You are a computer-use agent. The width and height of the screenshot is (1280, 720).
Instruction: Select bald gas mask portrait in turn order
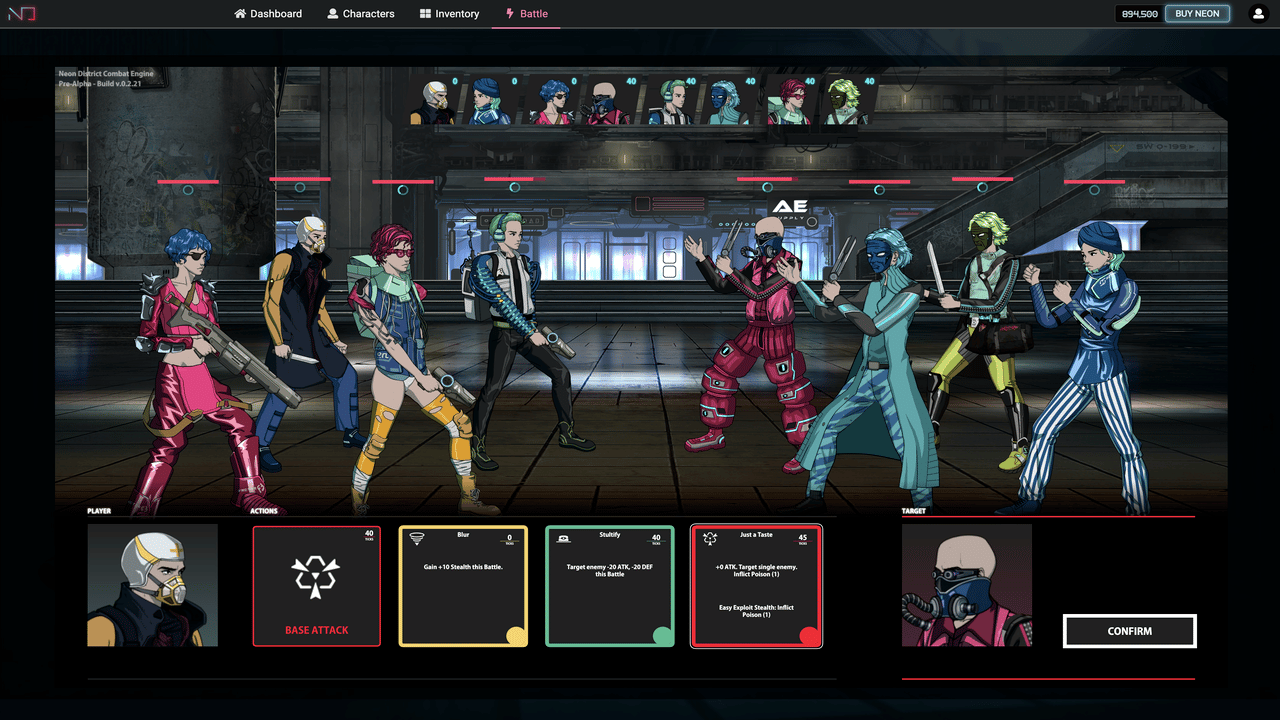point(607,102)
